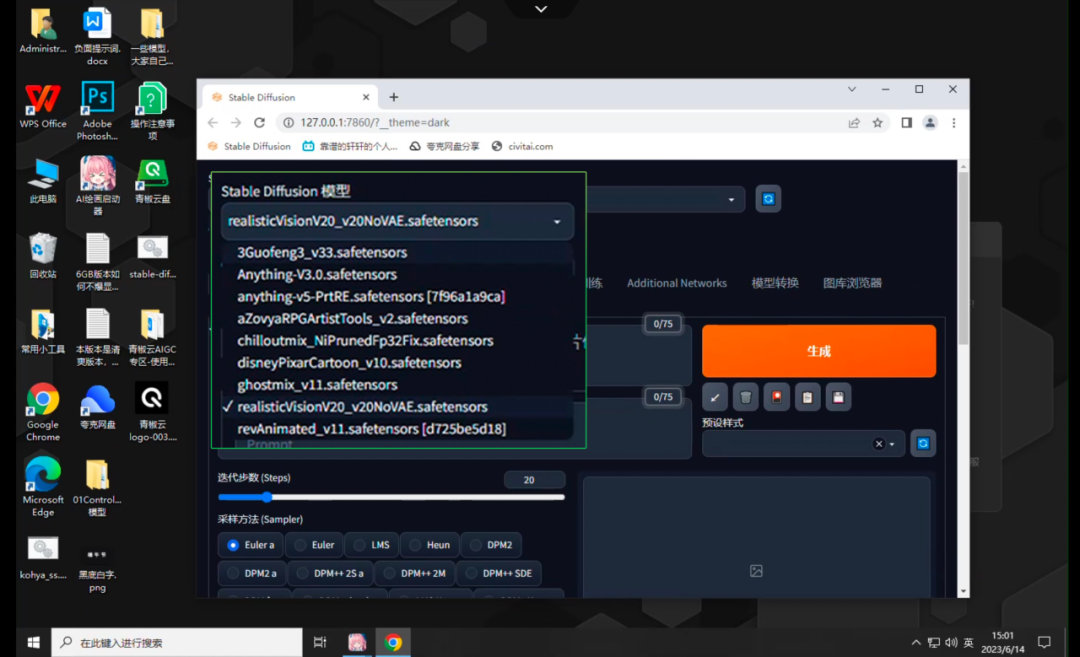This screenshot has width=1080, height=657.
Task: Open Chrome three-dot menu
Action: (x=954, y=123)
